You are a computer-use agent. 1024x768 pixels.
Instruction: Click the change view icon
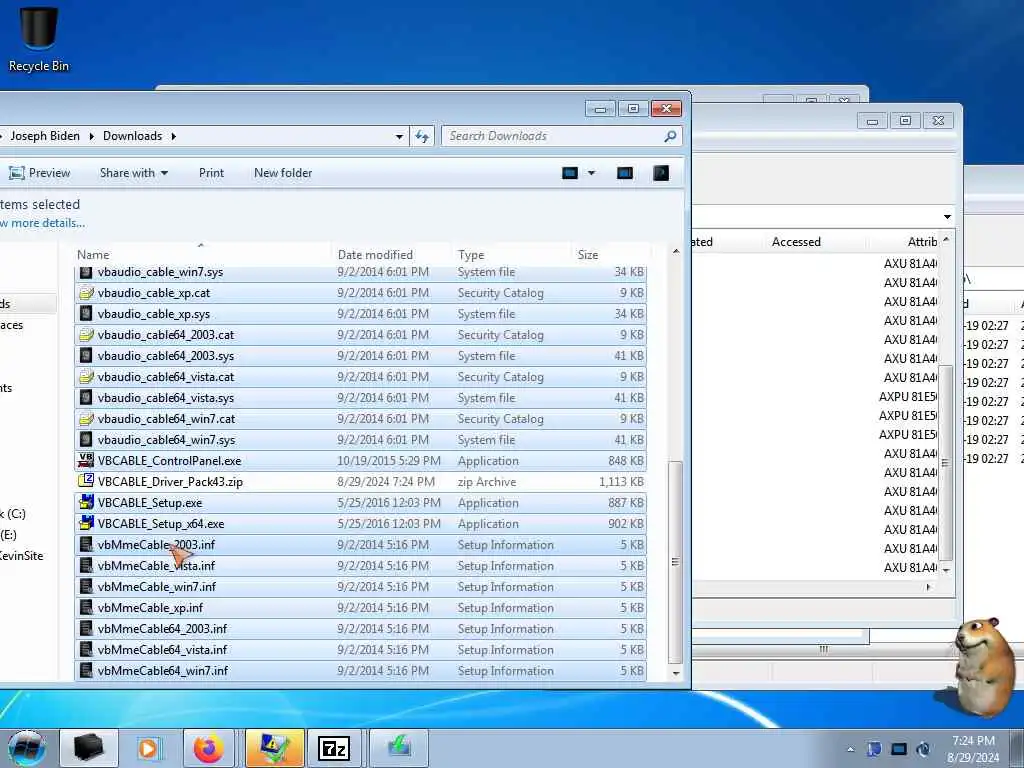coord(569,173)
